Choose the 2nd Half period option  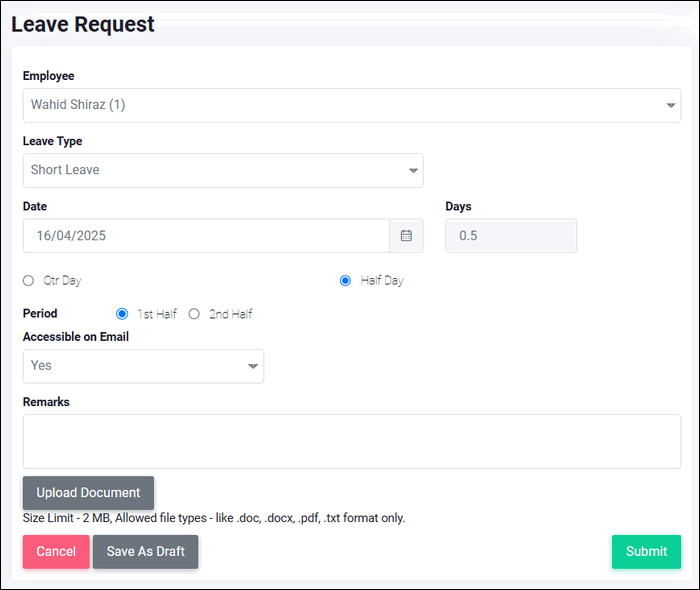click(x=194, y=314)
